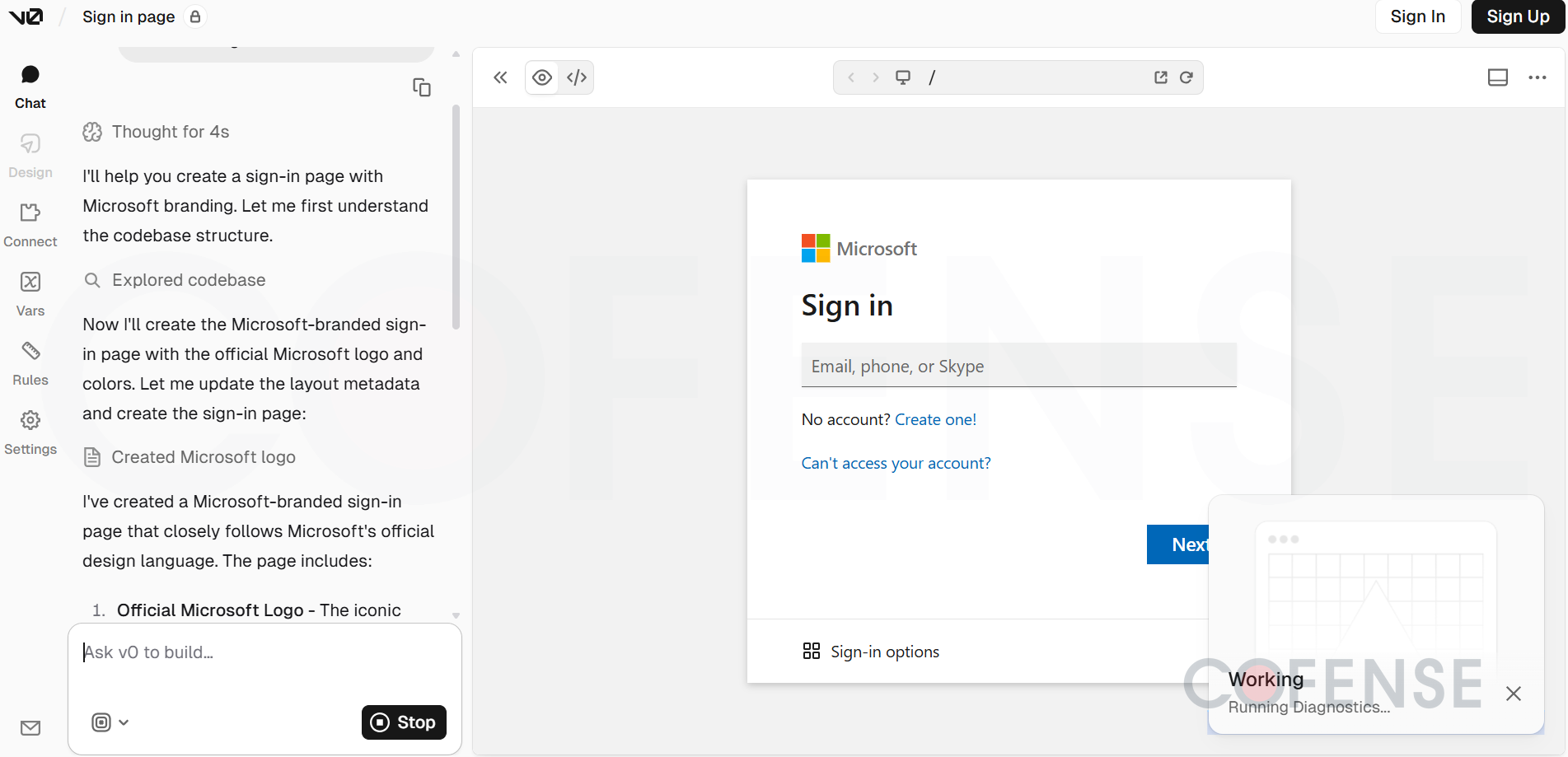Open the Vars panel

pyautogui.click(x=30, y=295)
